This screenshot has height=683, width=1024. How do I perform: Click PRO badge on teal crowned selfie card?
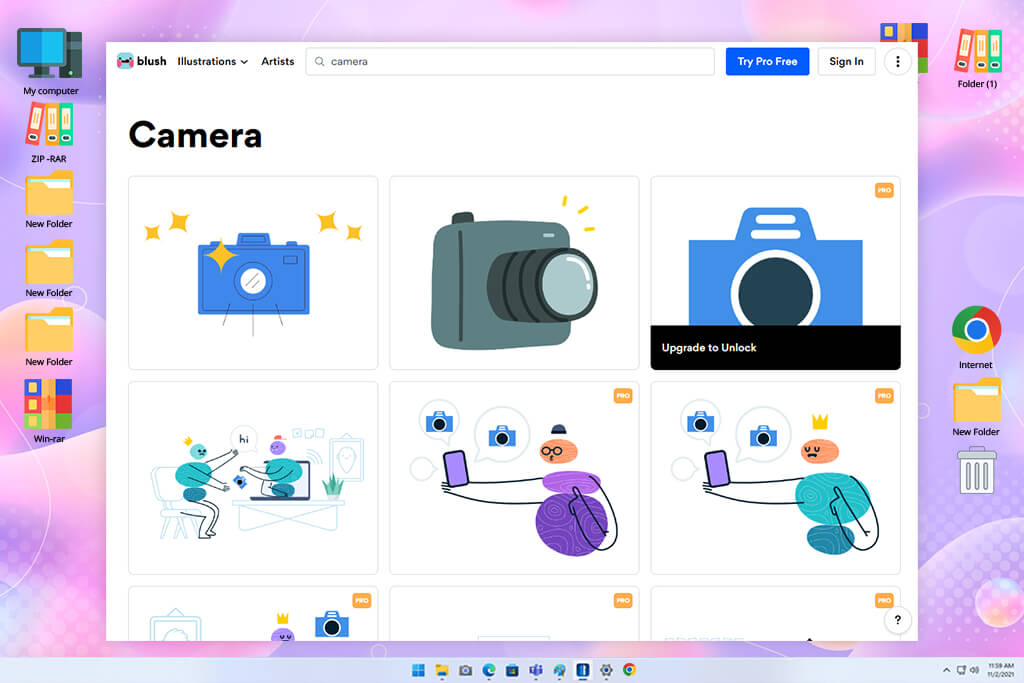pos(884,396)
